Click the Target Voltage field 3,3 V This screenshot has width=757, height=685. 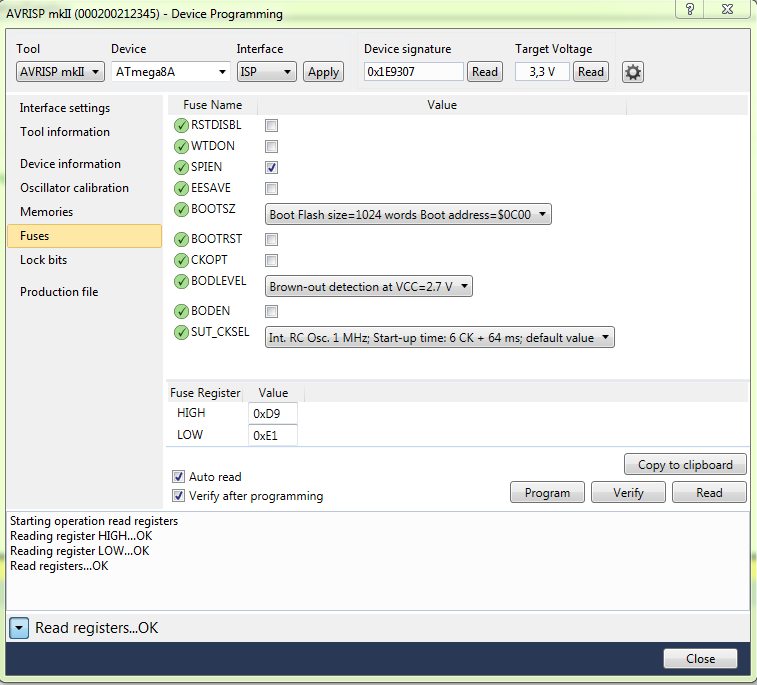(542, 72)
